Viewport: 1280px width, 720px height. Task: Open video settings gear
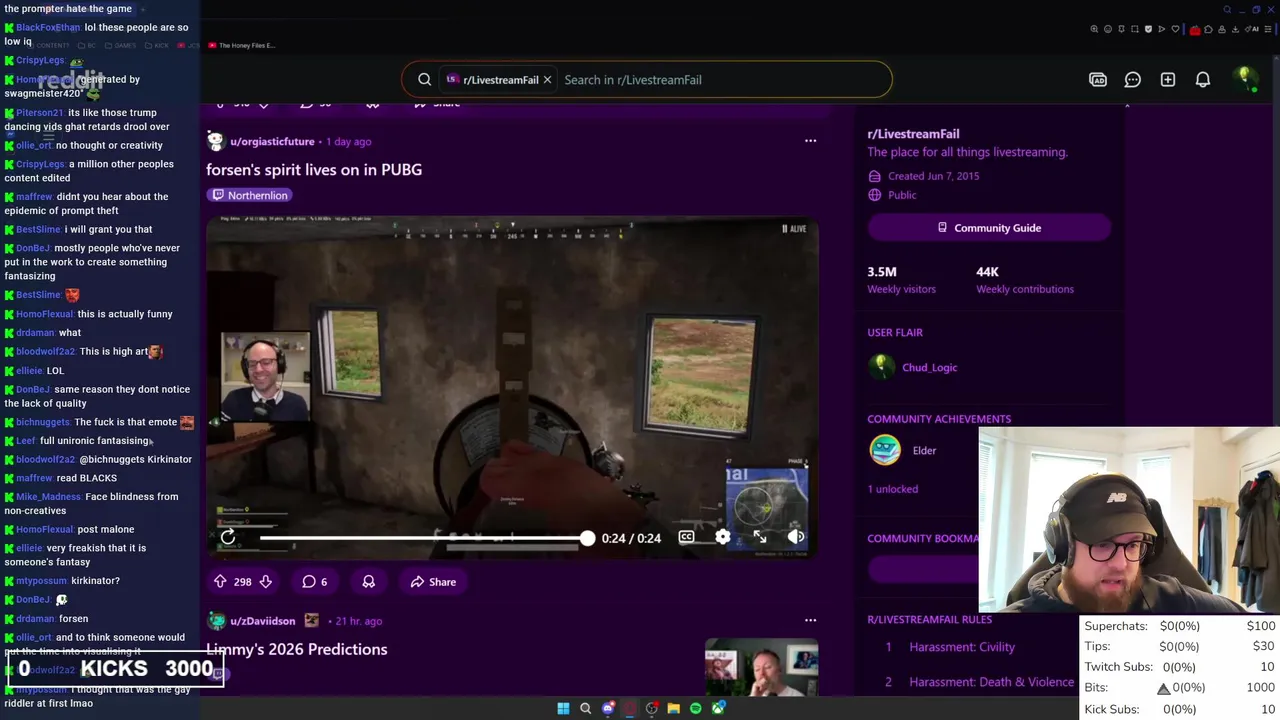[x=723, y=537]
